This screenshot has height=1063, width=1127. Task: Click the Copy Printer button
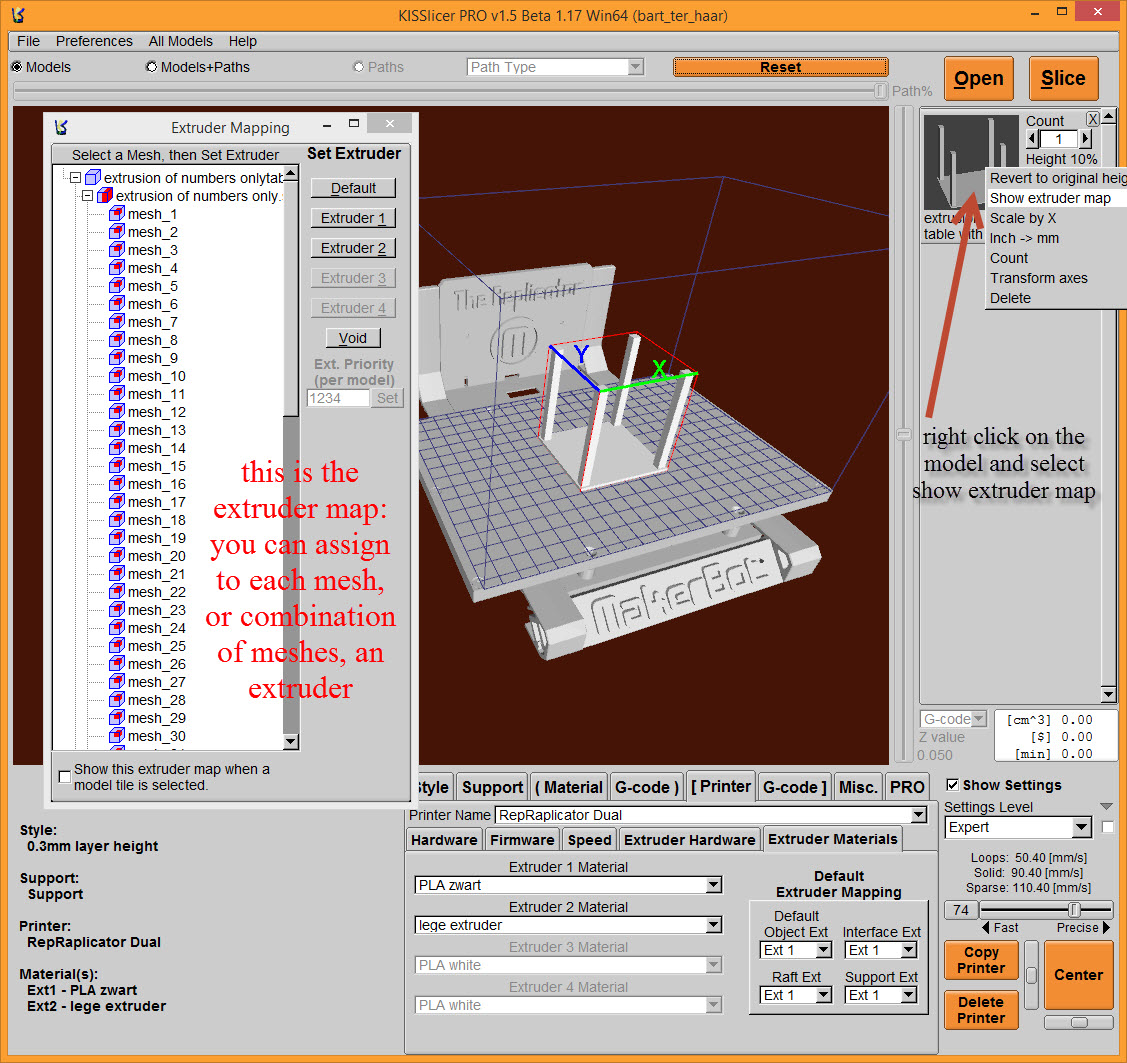click(x=981, y=960)
